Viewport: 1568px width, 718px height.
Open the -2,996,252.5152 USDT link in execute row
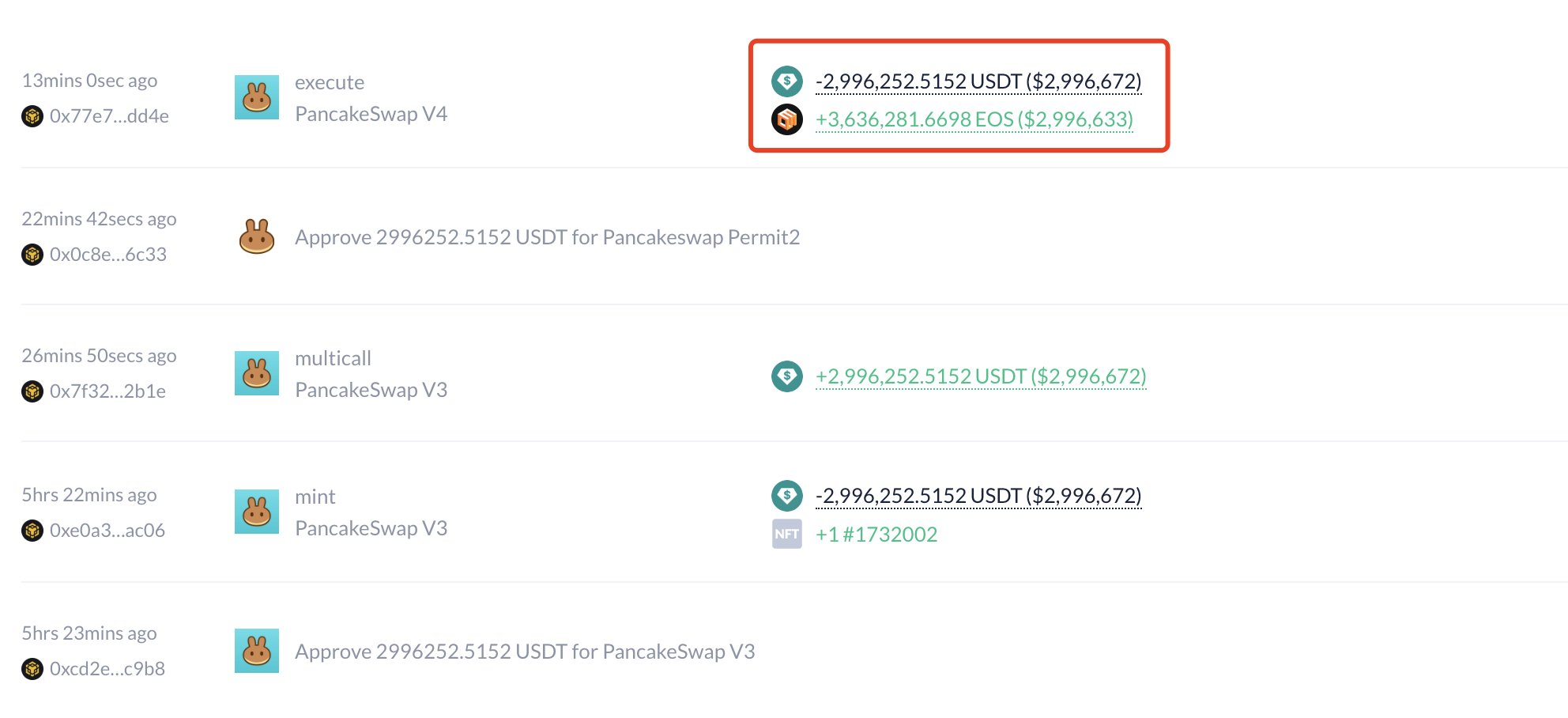click(978, 80)
